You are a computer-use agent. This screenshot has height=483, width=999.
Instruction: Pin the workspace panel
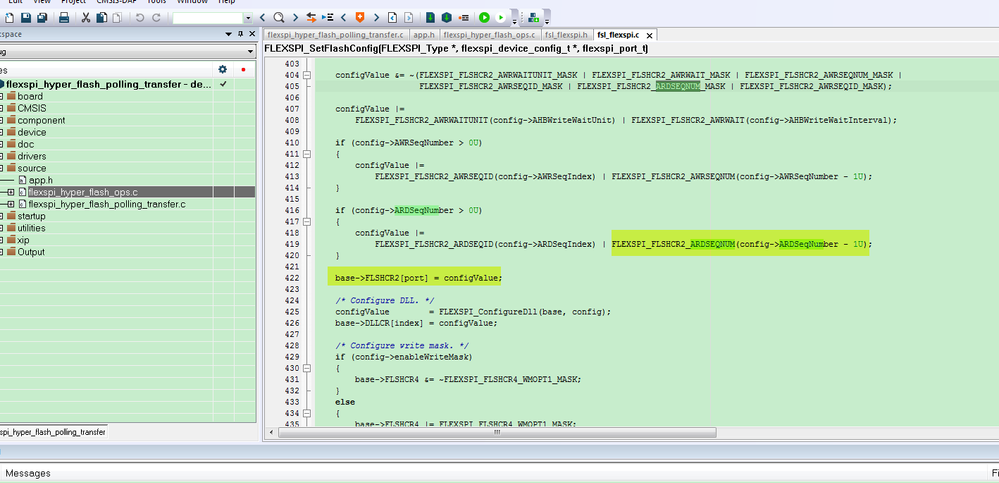point(240,34)
